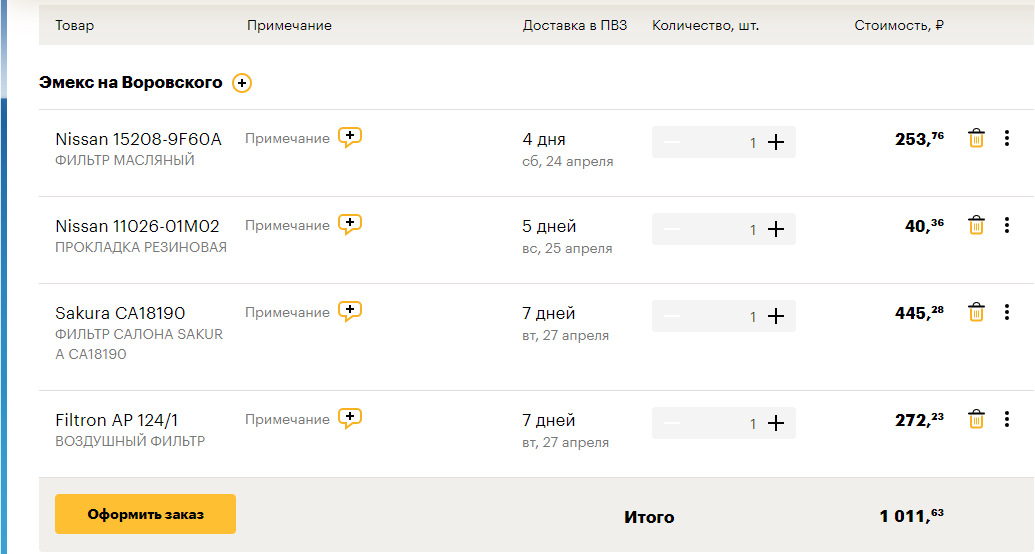
Task: Decrease quantity of Sakura CA18190
Action: tap(672, 316)
